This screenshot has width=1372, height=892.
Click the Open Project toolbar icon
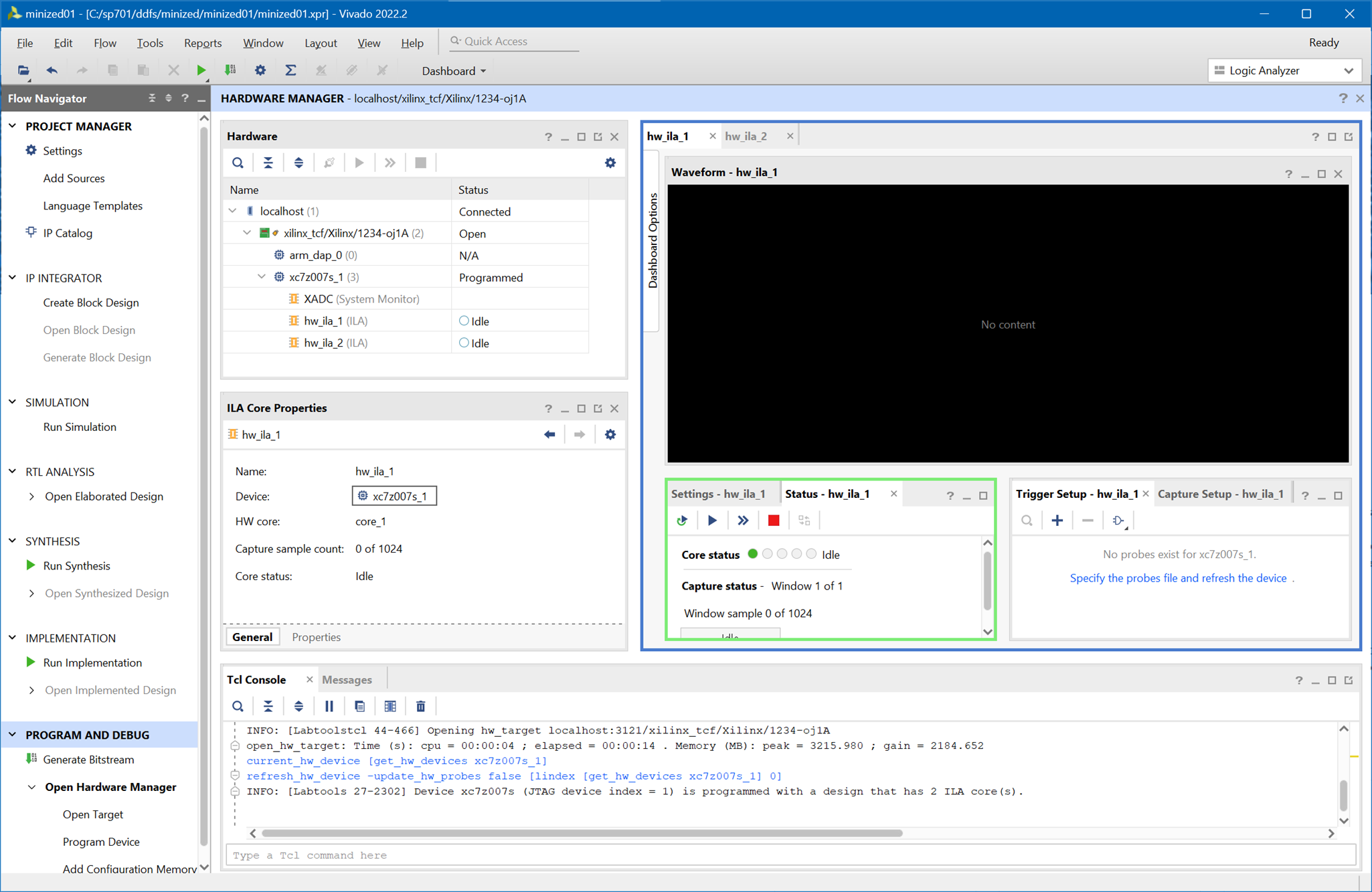click(x=23, y=70)
